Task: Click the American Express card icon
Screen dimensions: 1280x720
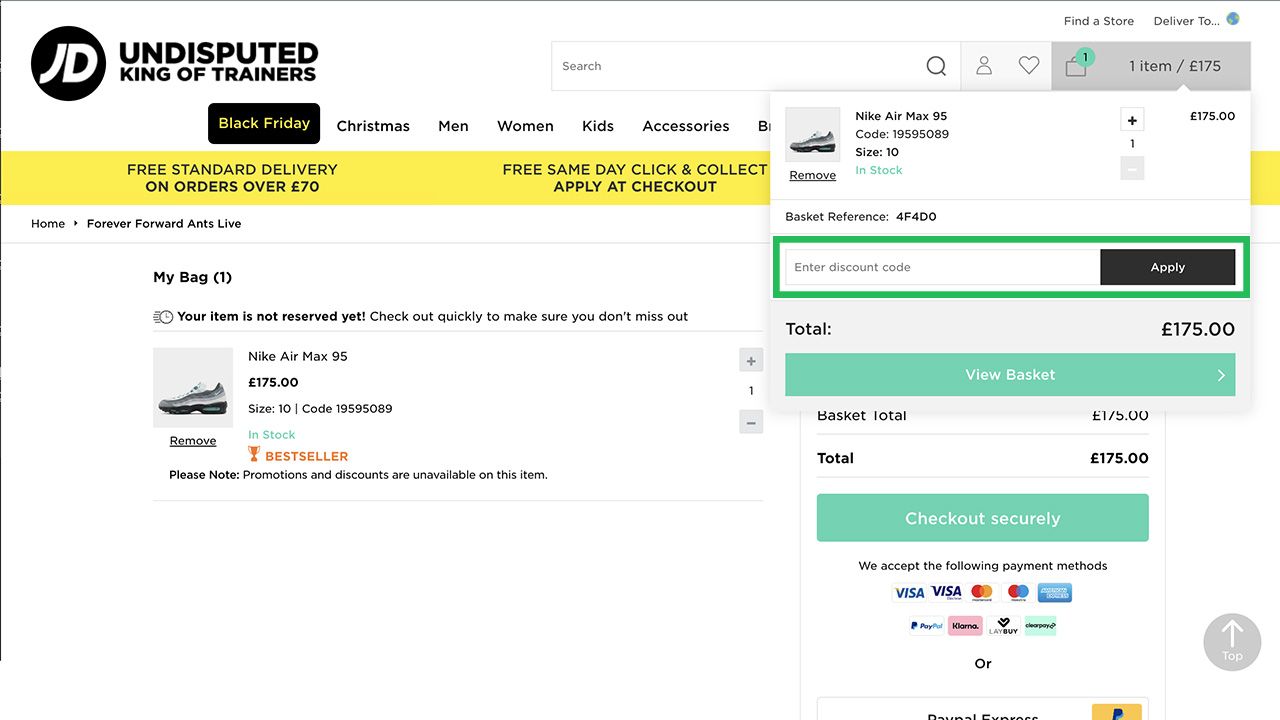Action: click(1054, 592)
